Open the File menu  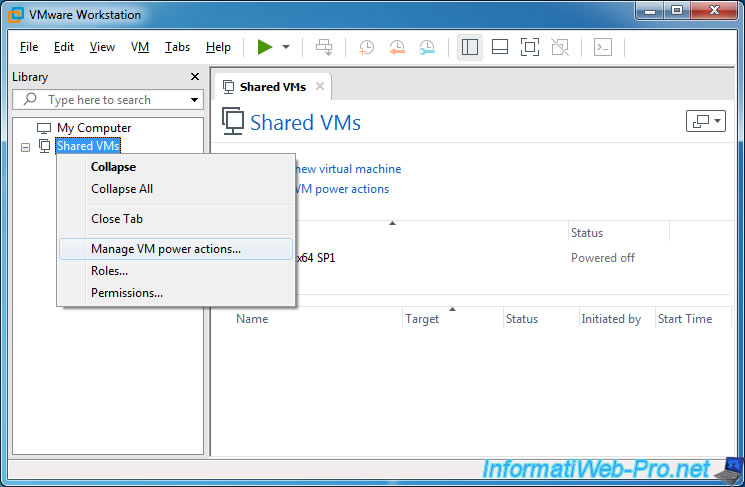pyautogui.click(x=29, y=47)
